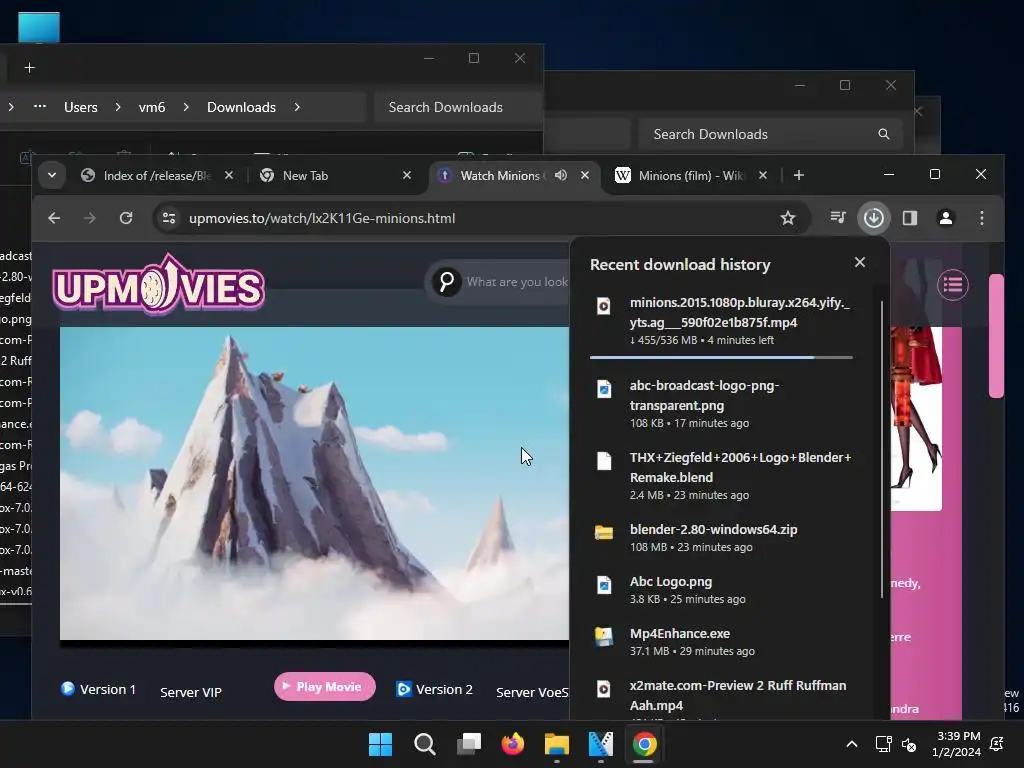This screenshot has height=768, width=1024.
Task: Click the THX blend file icon
Action: tap(604, 460)
